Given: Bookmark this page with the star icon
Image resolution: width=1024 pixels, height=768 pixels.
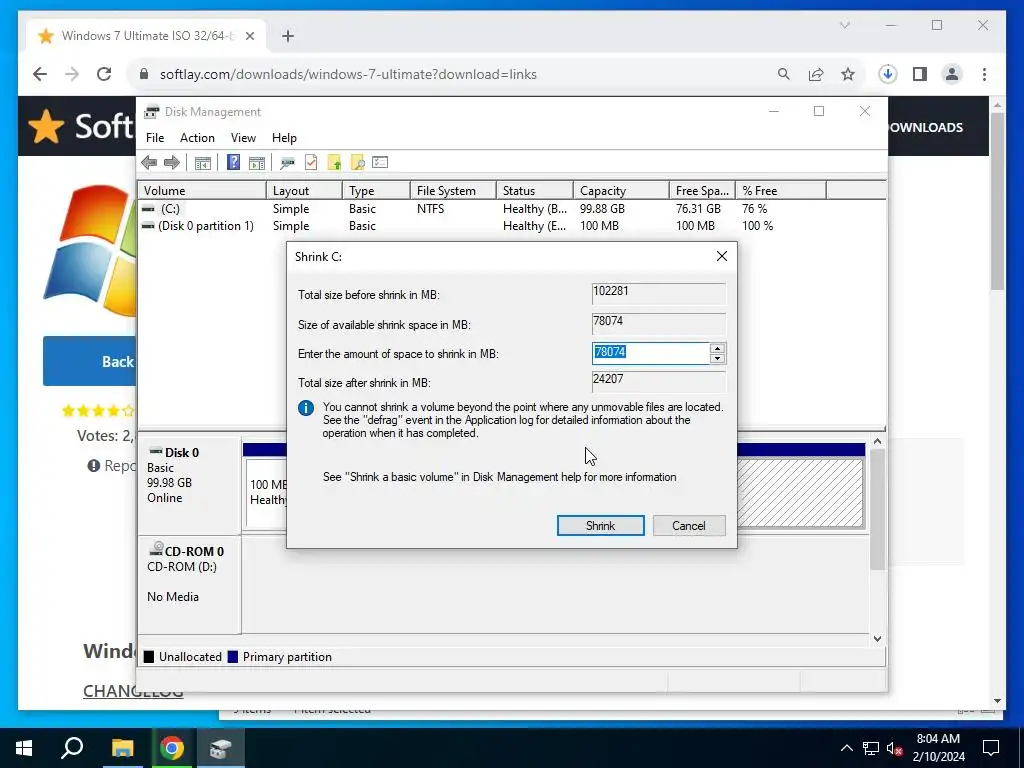Looking at the screenshot, I should (848, 74).
